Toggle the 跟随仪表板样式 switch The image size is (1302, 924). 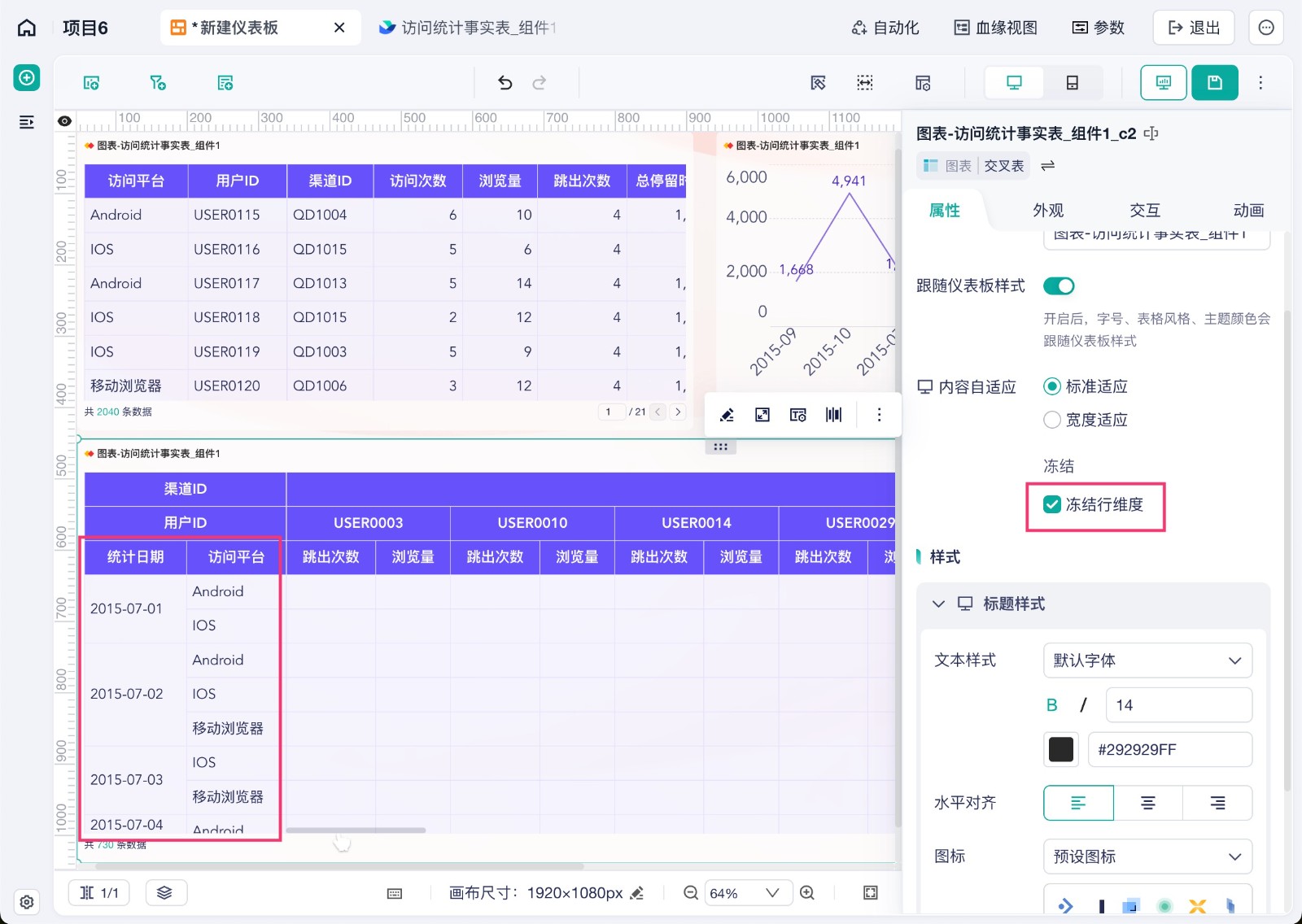(1059, 286)
